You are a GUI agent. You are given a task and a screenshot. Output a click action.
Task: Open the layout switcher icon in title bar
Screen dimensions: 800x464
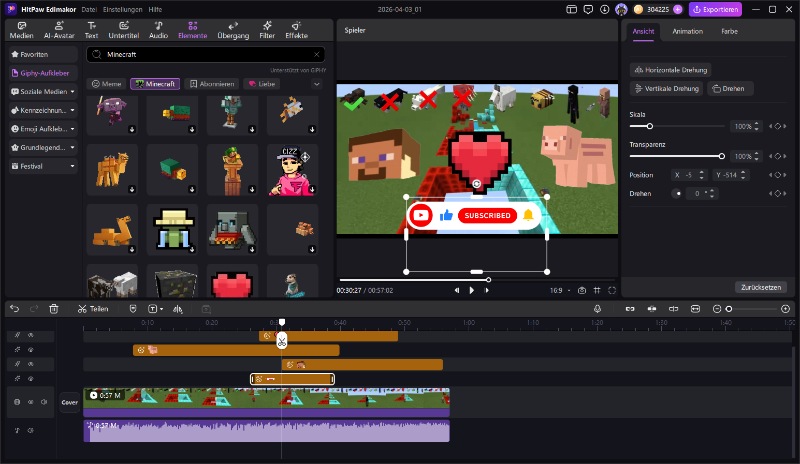coord(571,9)
